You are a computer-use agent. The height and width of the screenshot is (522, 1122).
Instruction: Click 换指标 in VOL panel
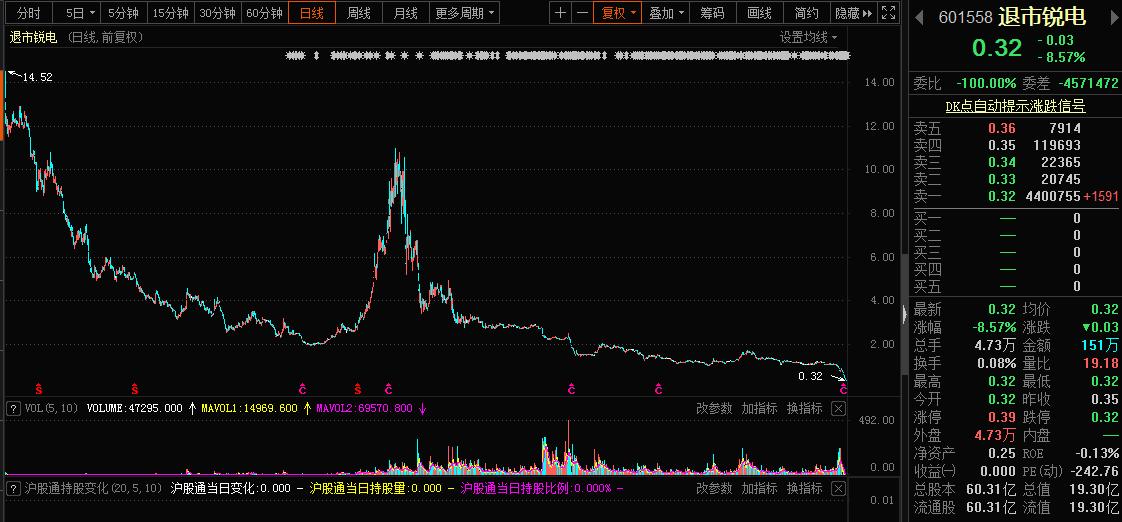click(x=804, y=409)
